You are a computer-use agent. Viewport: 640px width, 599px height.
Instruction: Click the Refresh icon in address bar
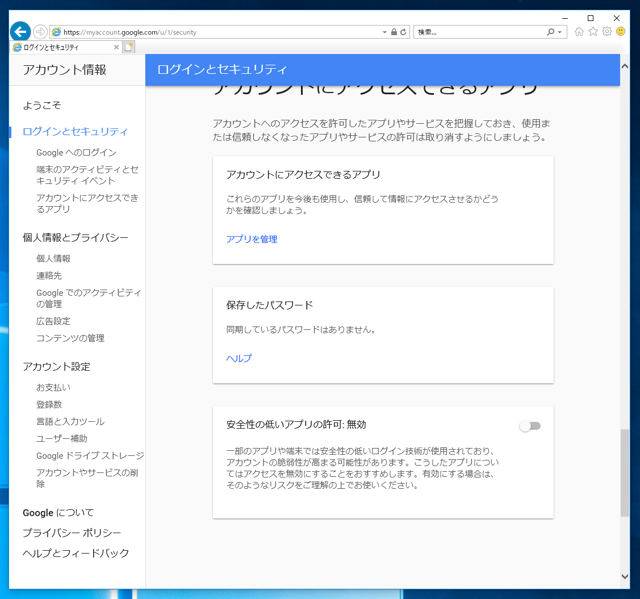(x=403, y=32)
